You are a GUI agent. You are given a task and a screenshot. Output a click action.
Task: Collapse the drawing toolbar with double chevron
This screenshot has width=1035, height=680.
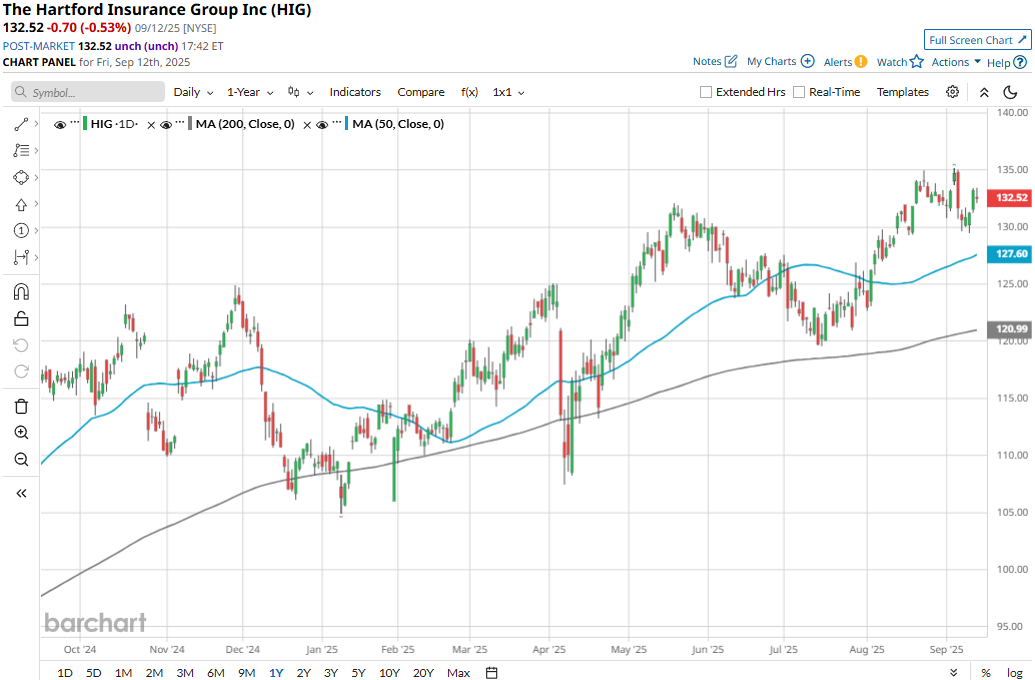click(x=21, y=493)
